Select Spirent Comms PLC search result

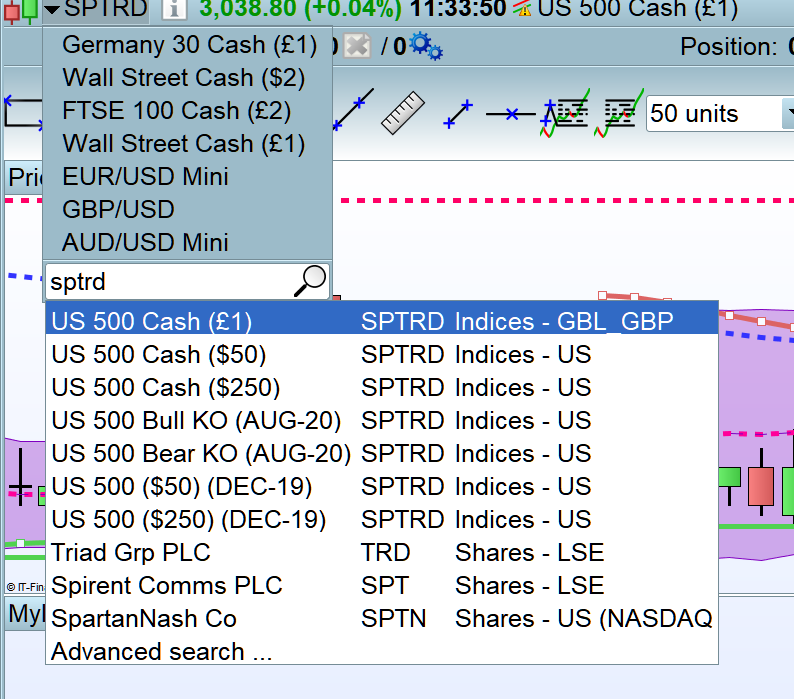[382, 585]
